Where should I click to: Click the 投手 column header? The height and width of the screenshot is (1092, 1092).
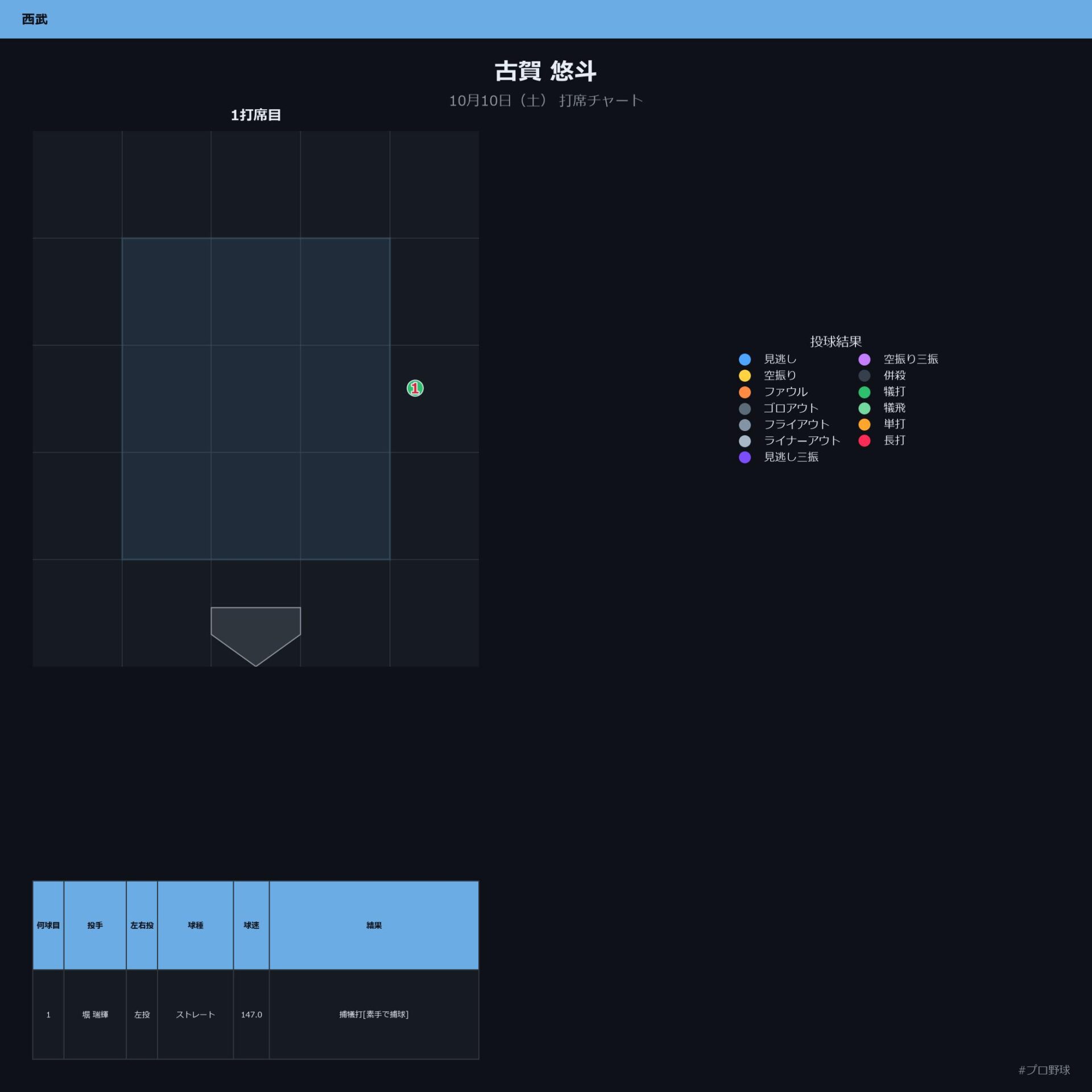[x=95, y=925]
